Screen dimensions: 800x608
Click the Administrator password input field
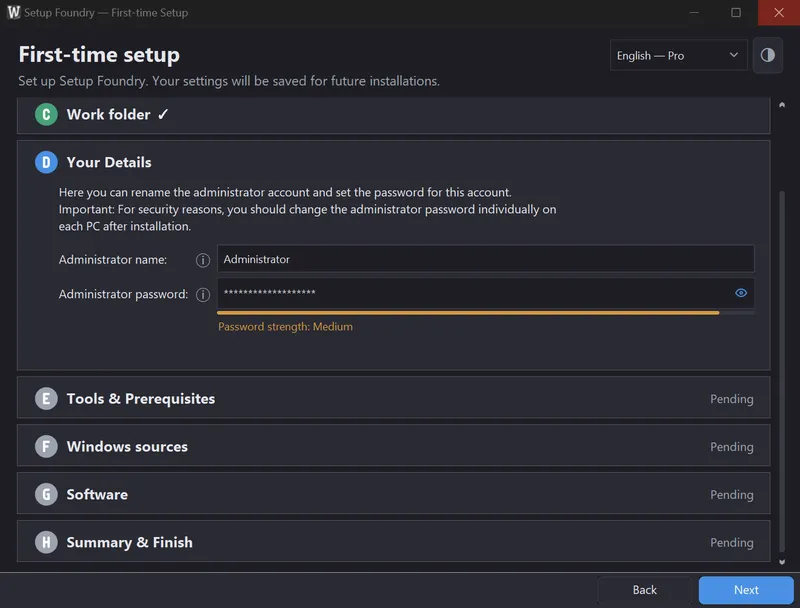tap(485, 293)
